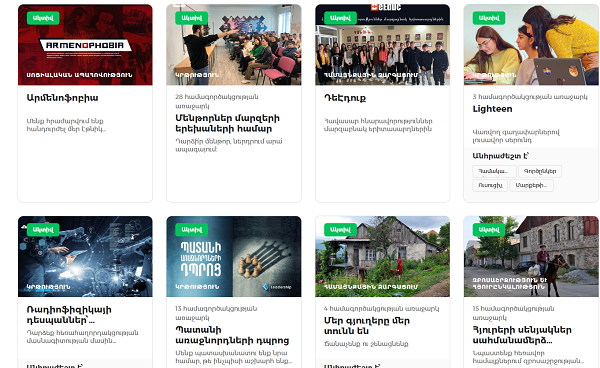
Task: Select the Դեէդուք project heading
Action: tap(345, 98)
